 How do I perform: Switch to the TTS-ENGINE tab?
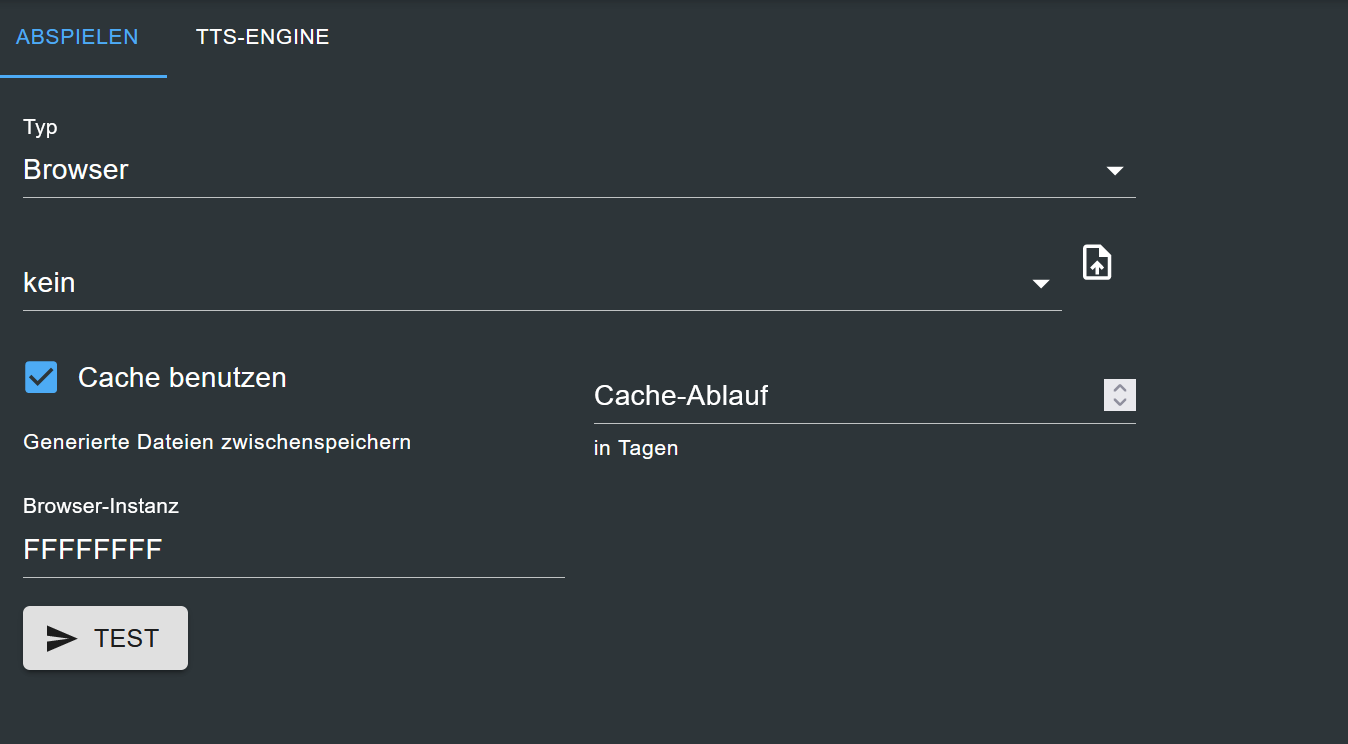click(262, 37)
